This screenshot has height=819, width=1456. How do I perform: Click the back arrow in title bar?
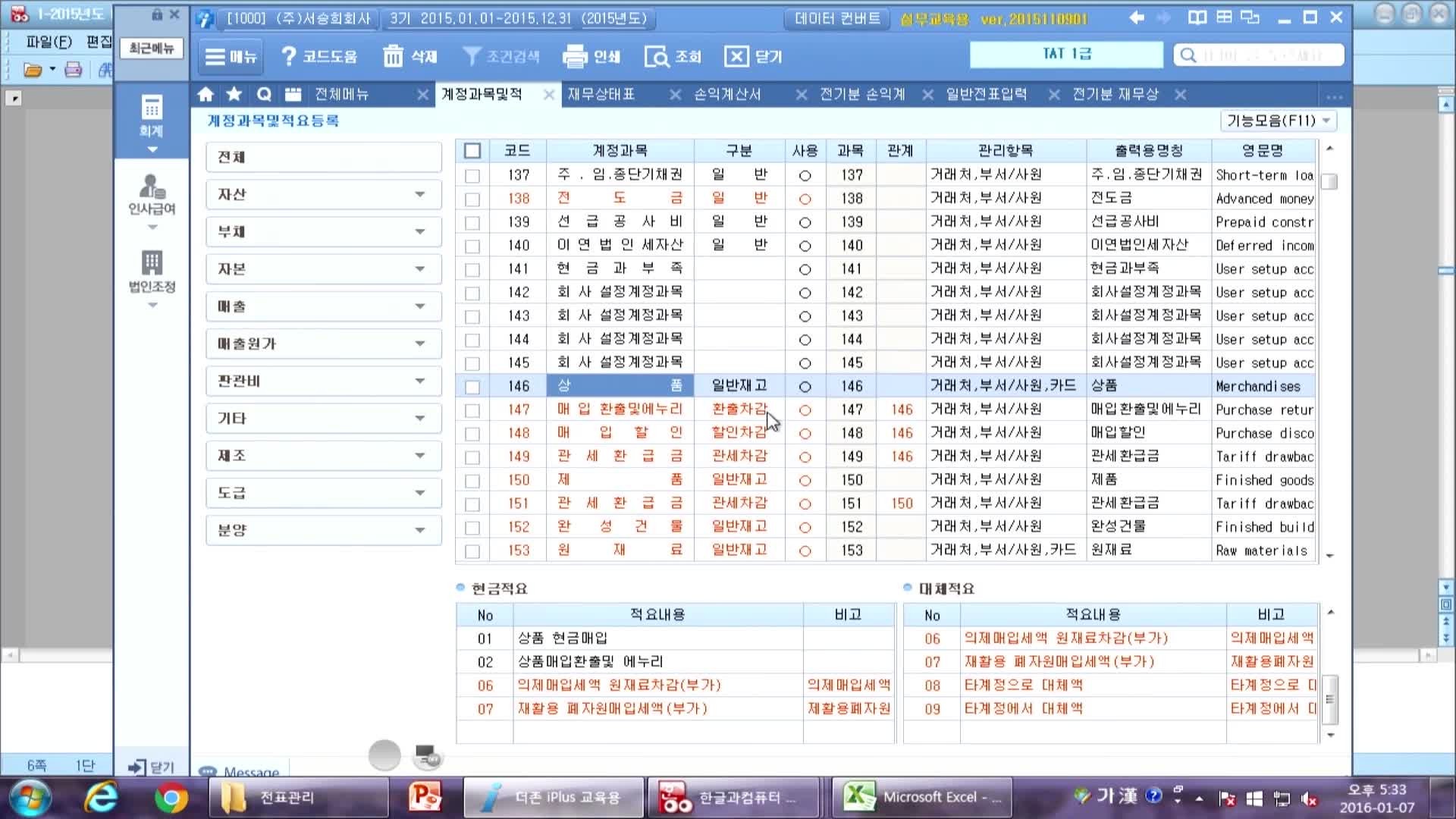point(1136,17)
